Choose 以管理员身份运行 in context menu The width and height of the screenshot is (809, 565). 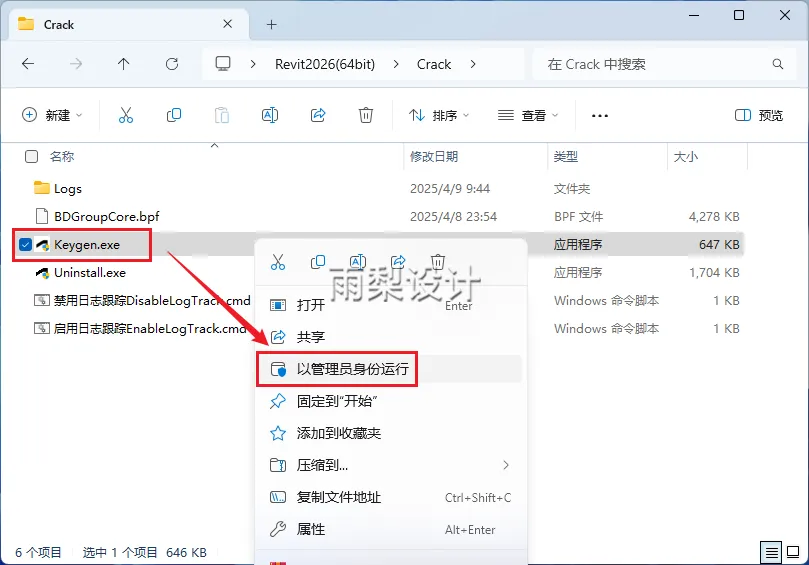(x=391, y=369)
